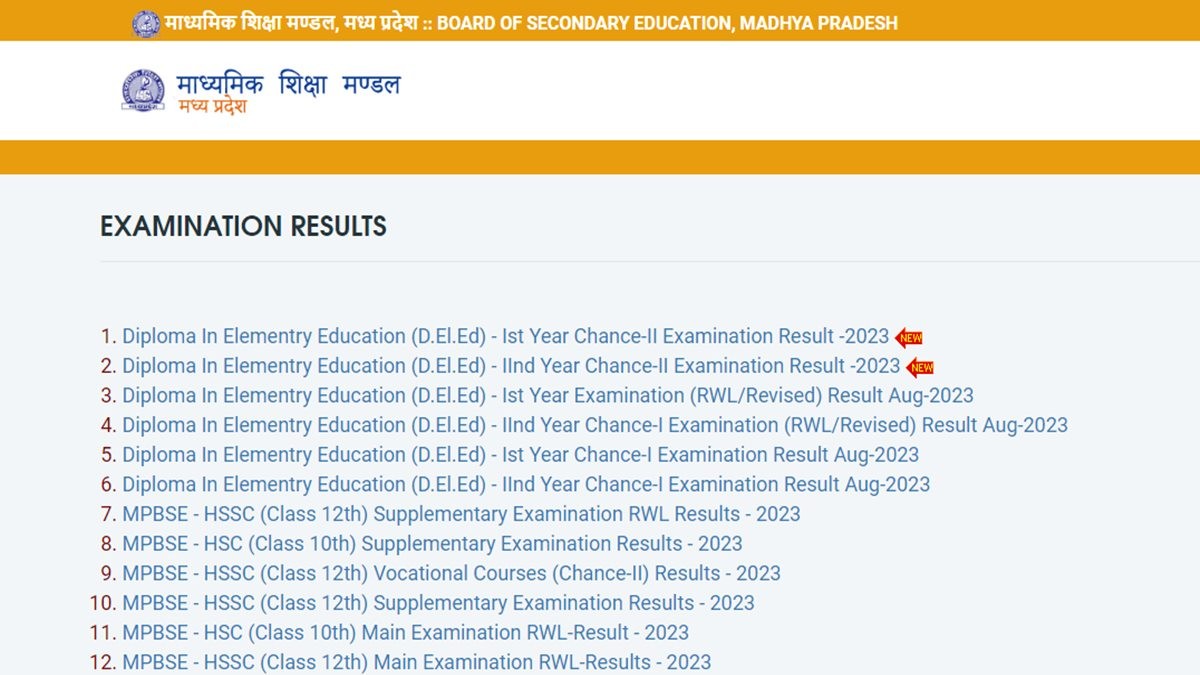Click the Hindi site title next to logo
1200x675 pixels.
tap(288, 84)
